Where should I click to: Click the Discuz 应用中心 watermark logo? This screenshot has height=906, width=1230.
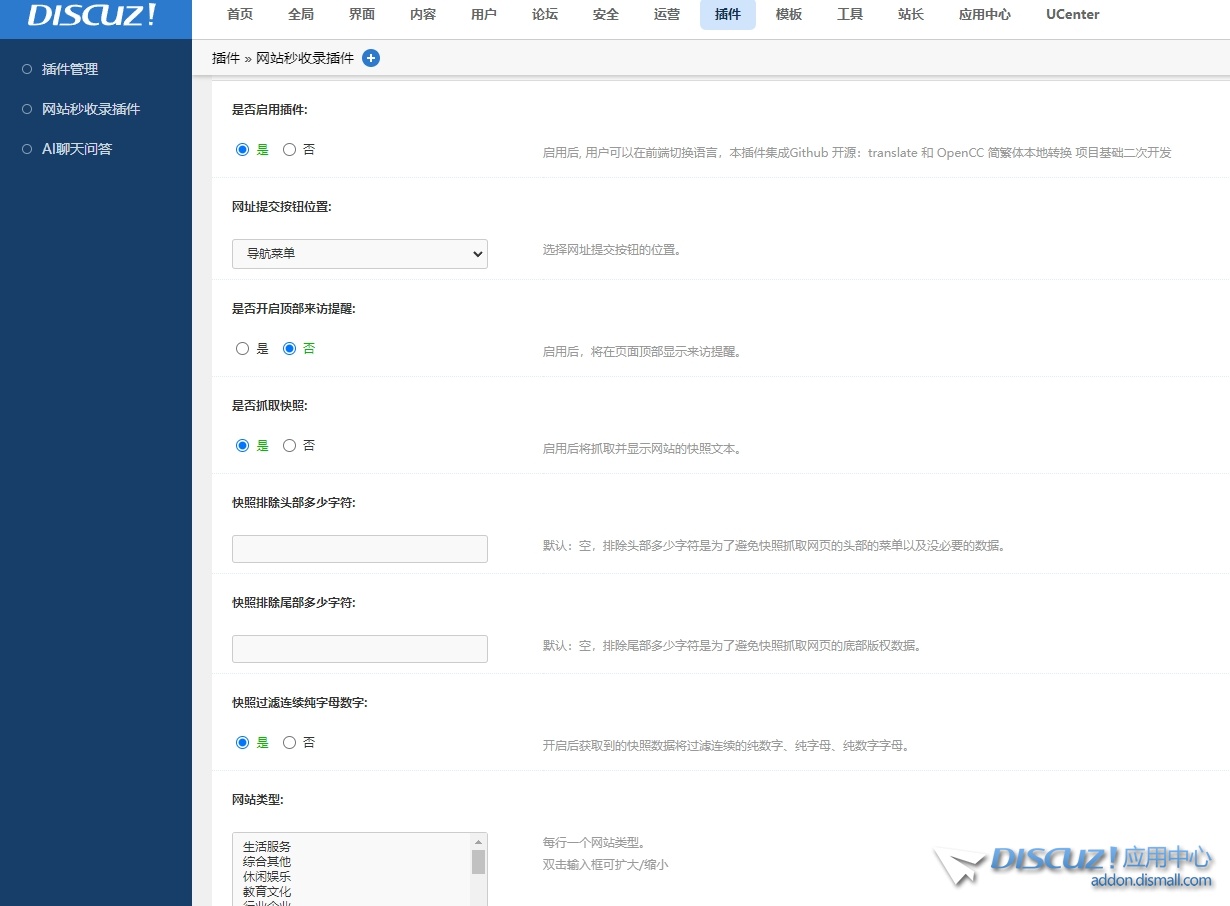click(x=1074, y=866)
